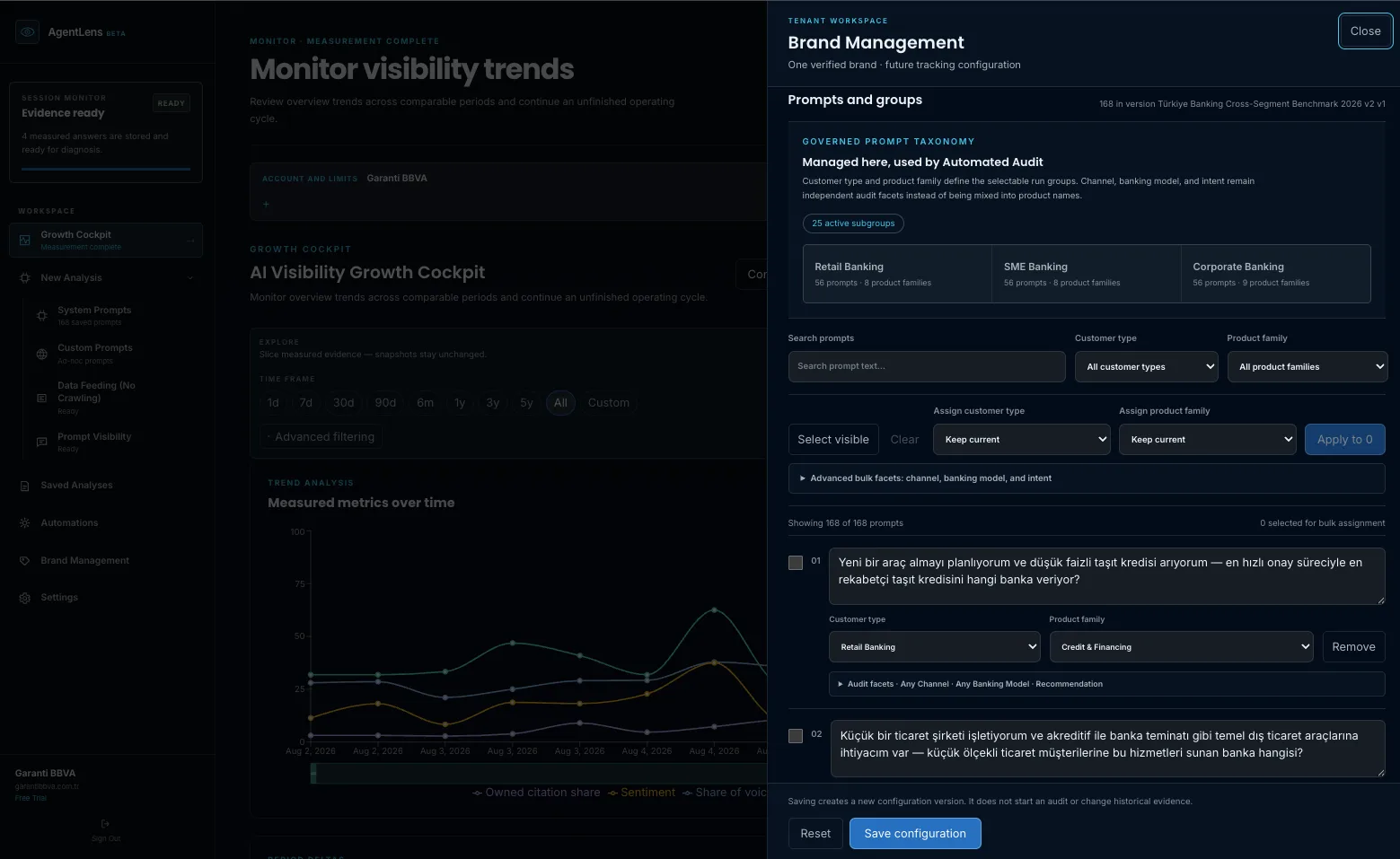
Task: Tick the checkbox for prompt 01
Action: [796, 563]
